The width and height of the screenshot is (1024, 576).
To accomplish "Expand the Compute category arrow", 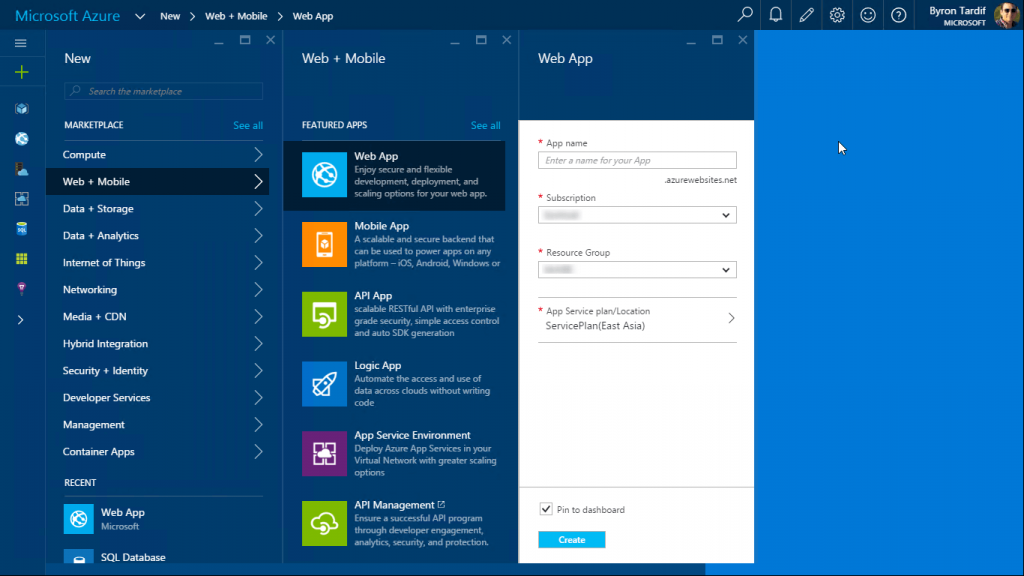I will pyautogui.click(x=259, y=155).
